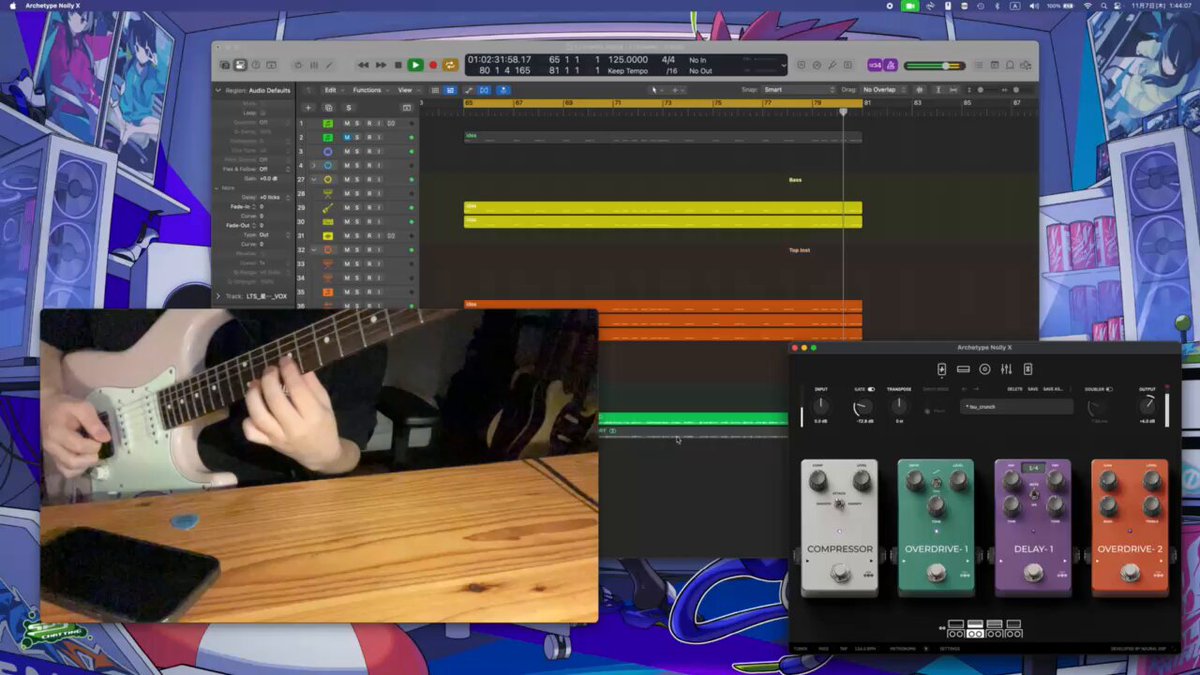Start playback with the green Play button

415,65
